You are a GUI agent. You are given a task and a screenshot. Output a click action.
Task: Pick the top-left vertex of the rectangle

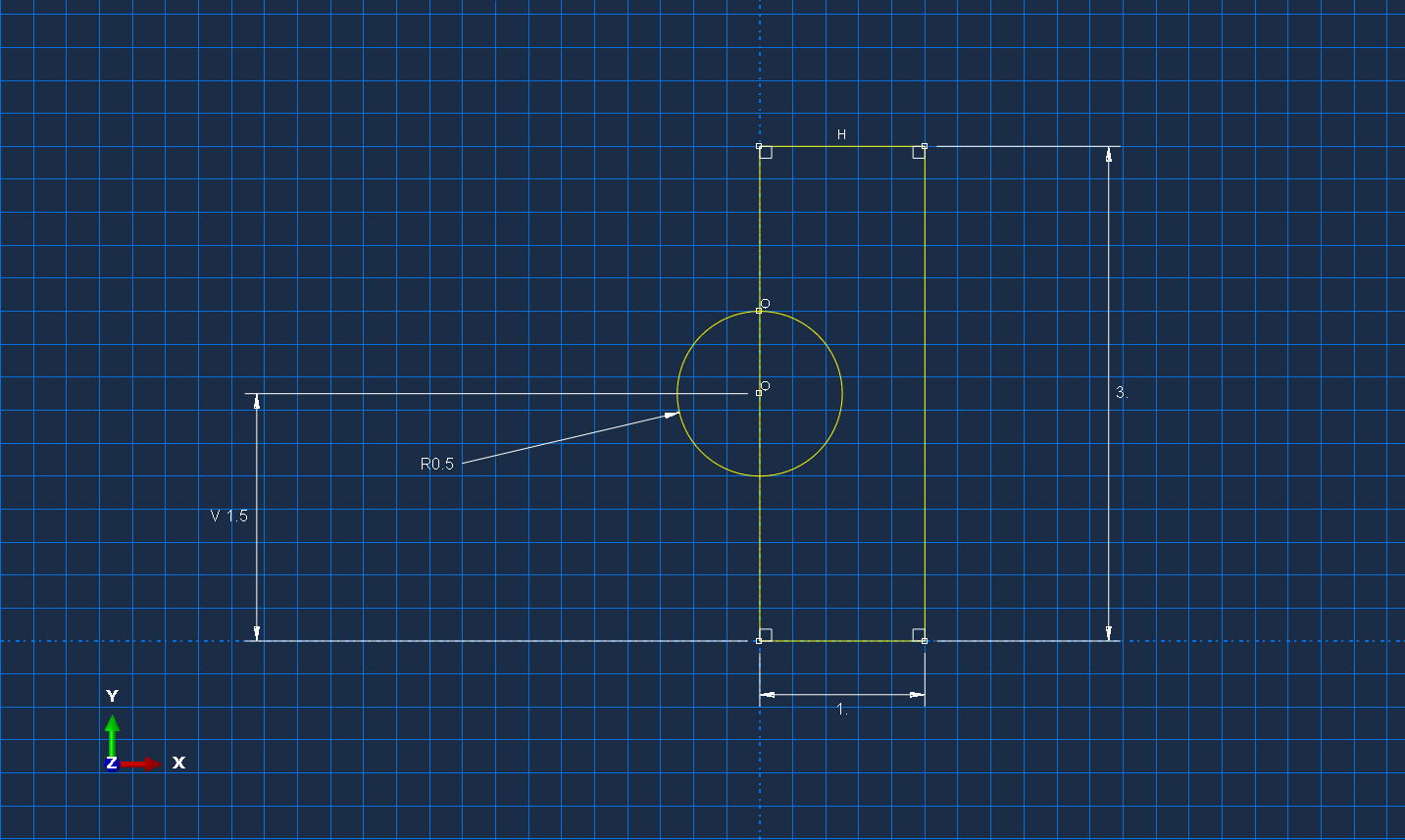759,146
